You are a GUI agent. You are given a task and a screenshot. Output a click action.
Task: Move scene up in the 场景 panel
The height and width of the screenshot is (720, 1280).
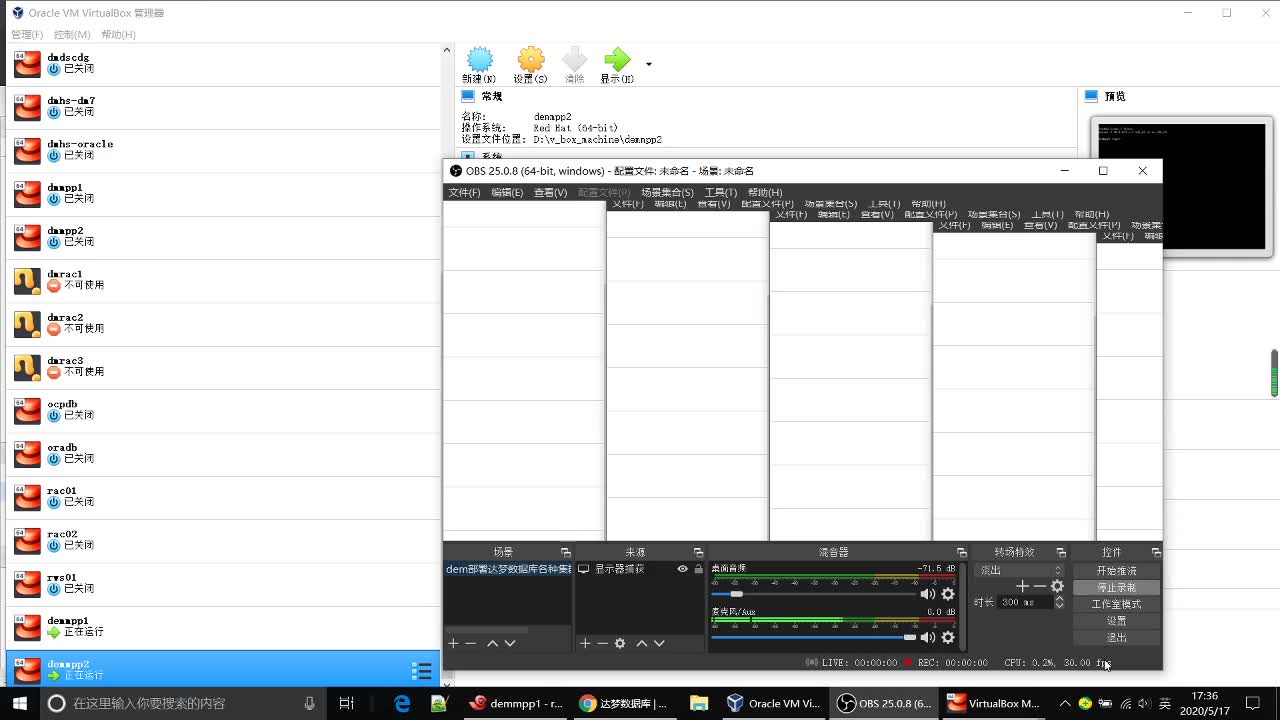tap(492, 643)
